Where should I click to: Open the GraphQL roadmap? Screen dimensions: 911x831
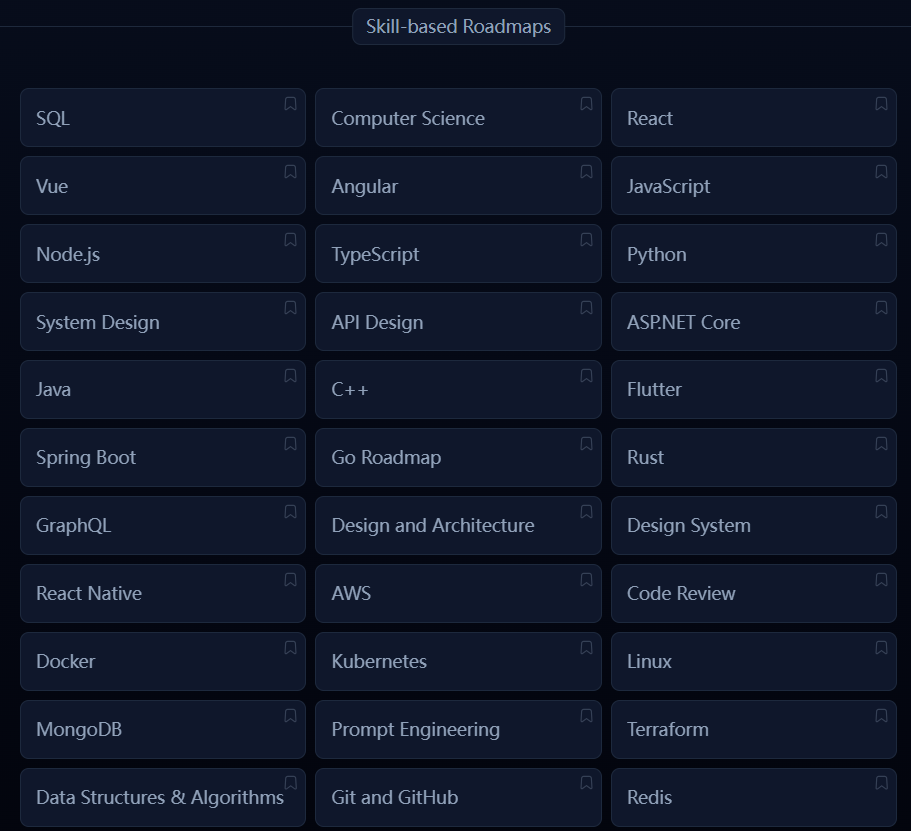pos(163,525)
